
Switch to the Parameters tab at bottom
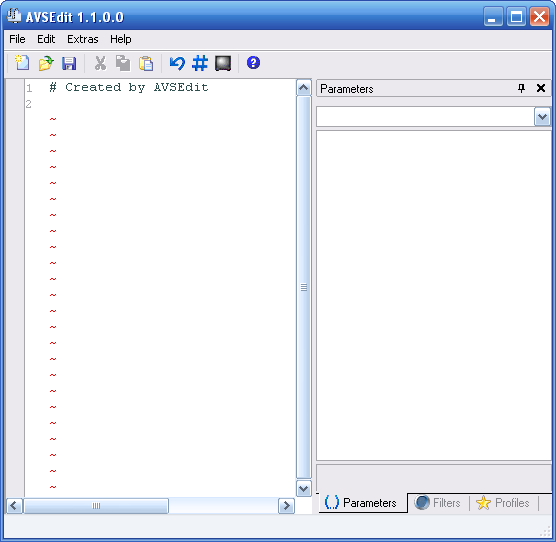pos(363,503)
